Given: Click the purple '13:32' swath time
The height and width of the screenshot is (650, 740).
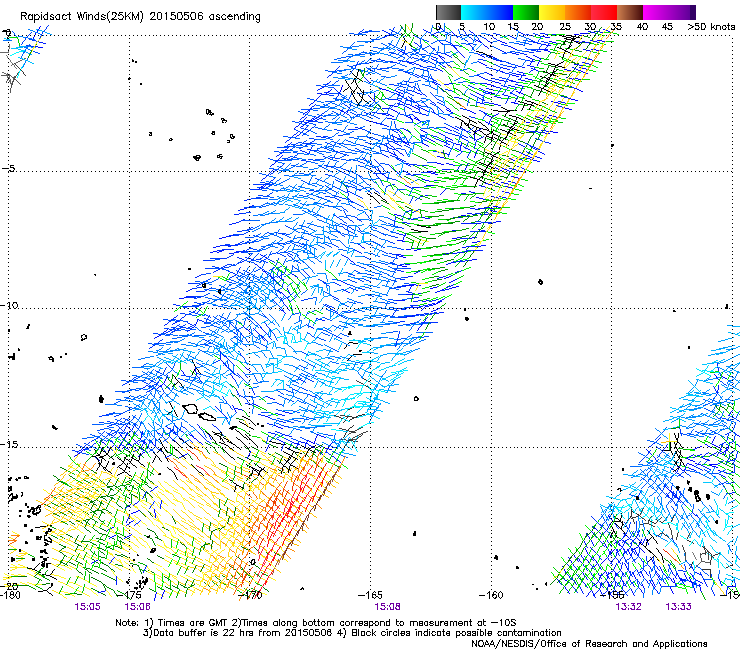Looking at the screenshot, I should pos(629,607).
